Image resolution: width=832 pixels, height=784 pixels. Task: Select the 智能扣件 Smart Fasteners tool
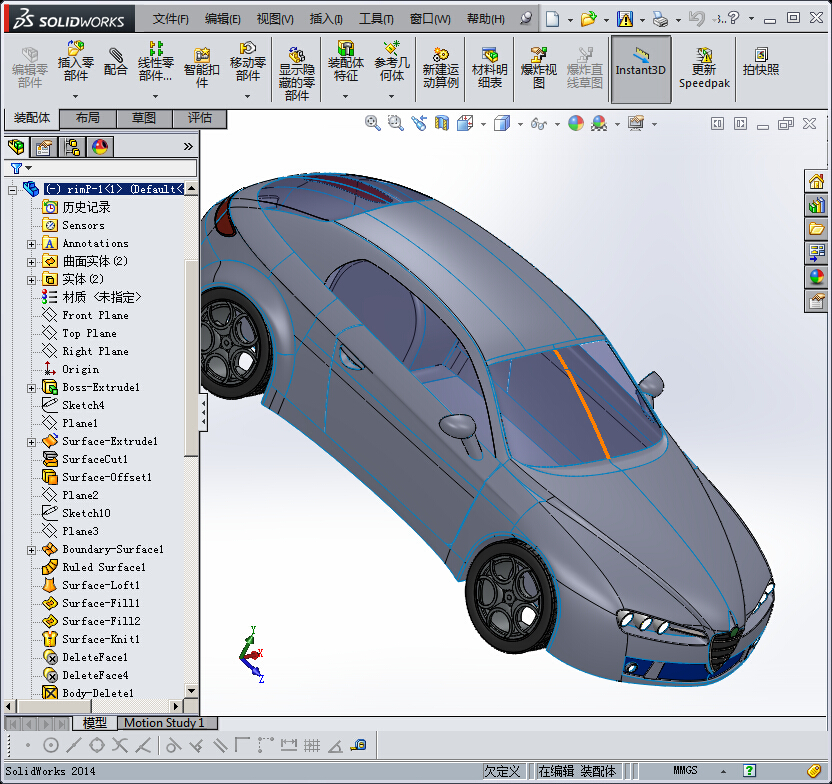[202, 64]
